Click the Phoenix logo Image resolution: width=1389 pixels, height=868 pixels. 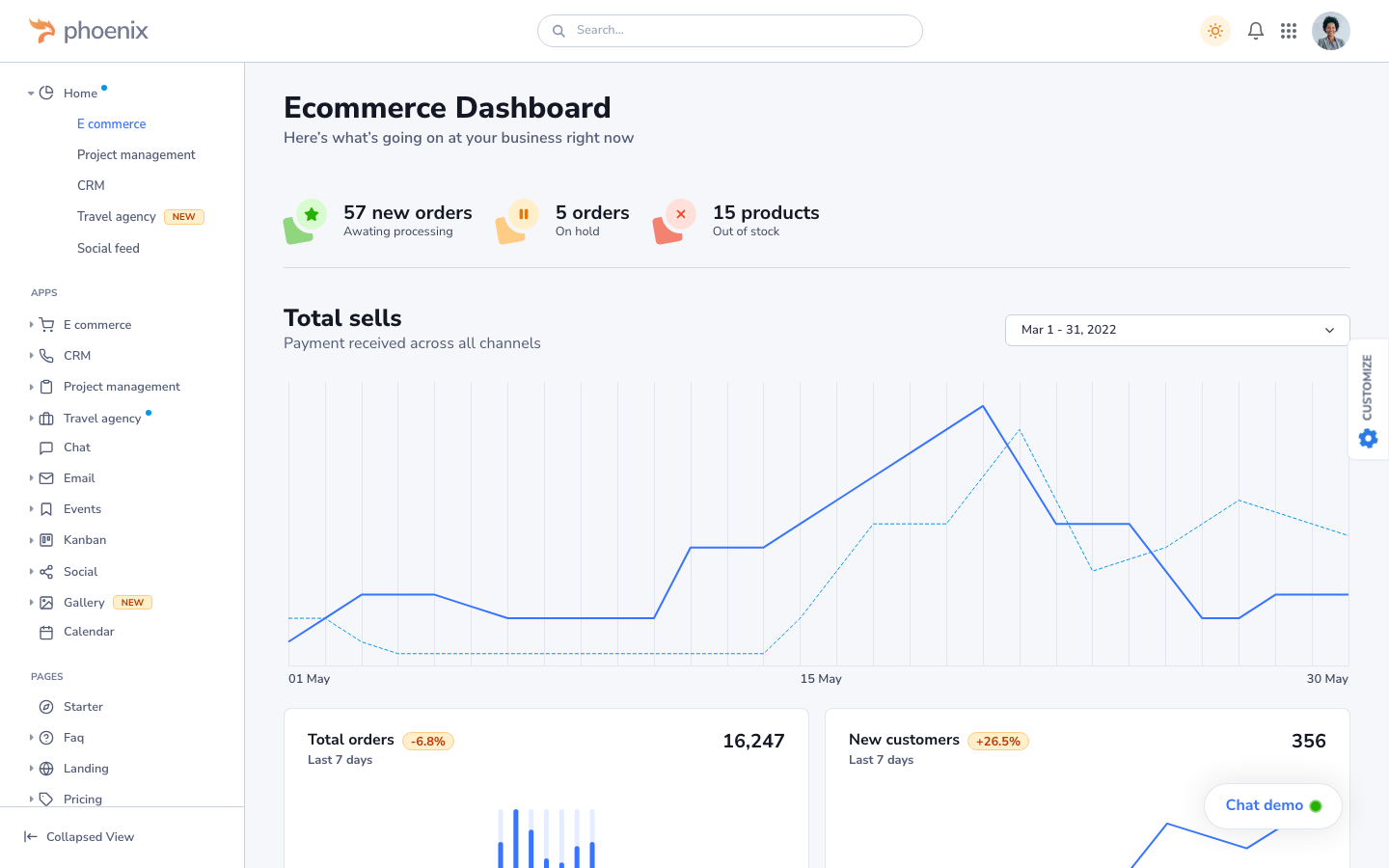pyautogui.click(x=89, y=31)
